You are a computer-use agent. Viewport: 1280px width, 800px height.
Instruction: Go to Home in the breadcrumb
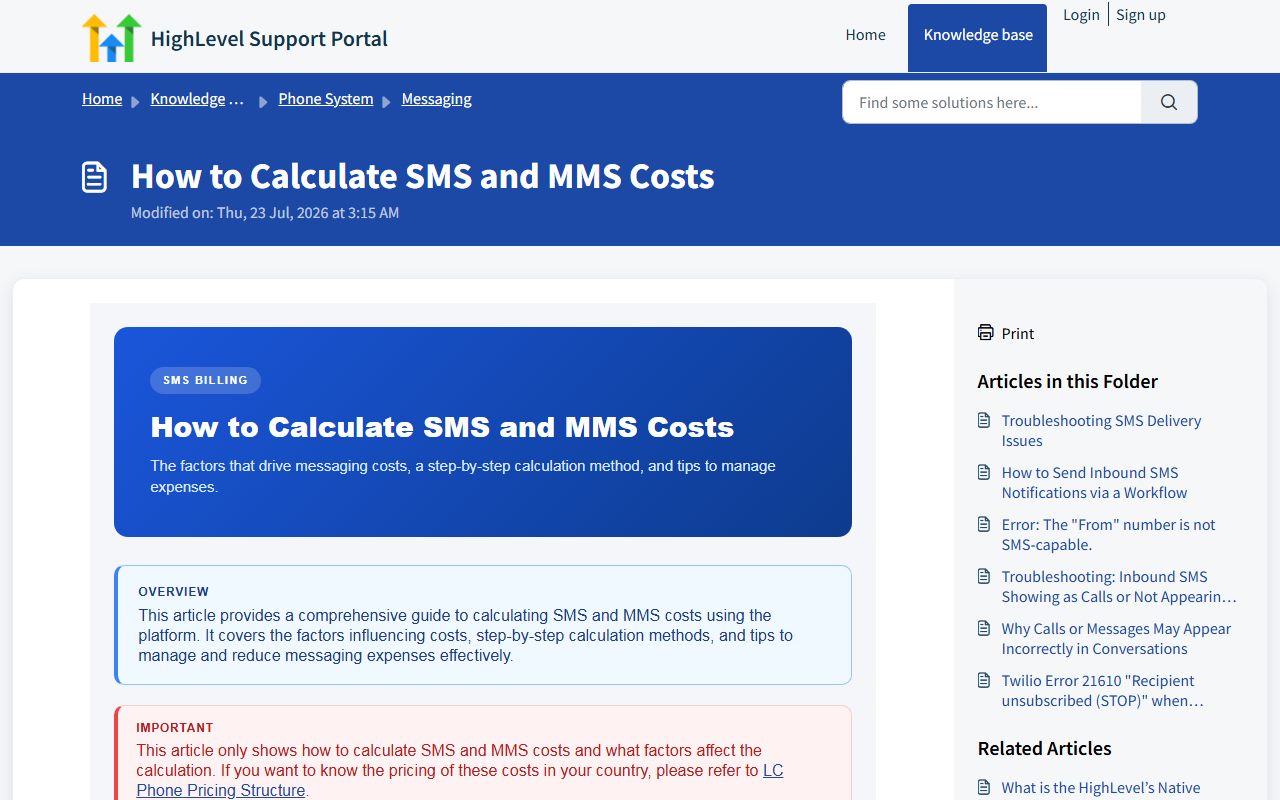coord(102,99)
